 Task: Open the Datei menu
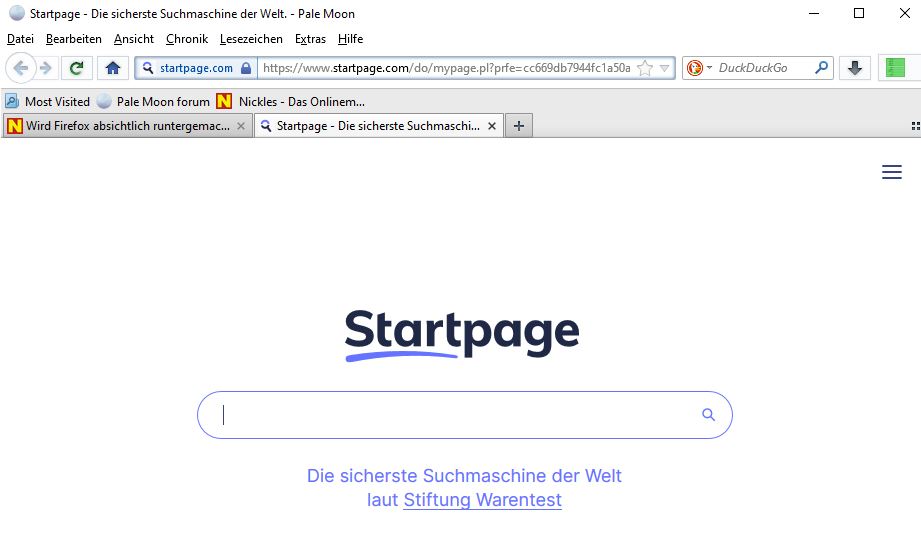(20, 39)
